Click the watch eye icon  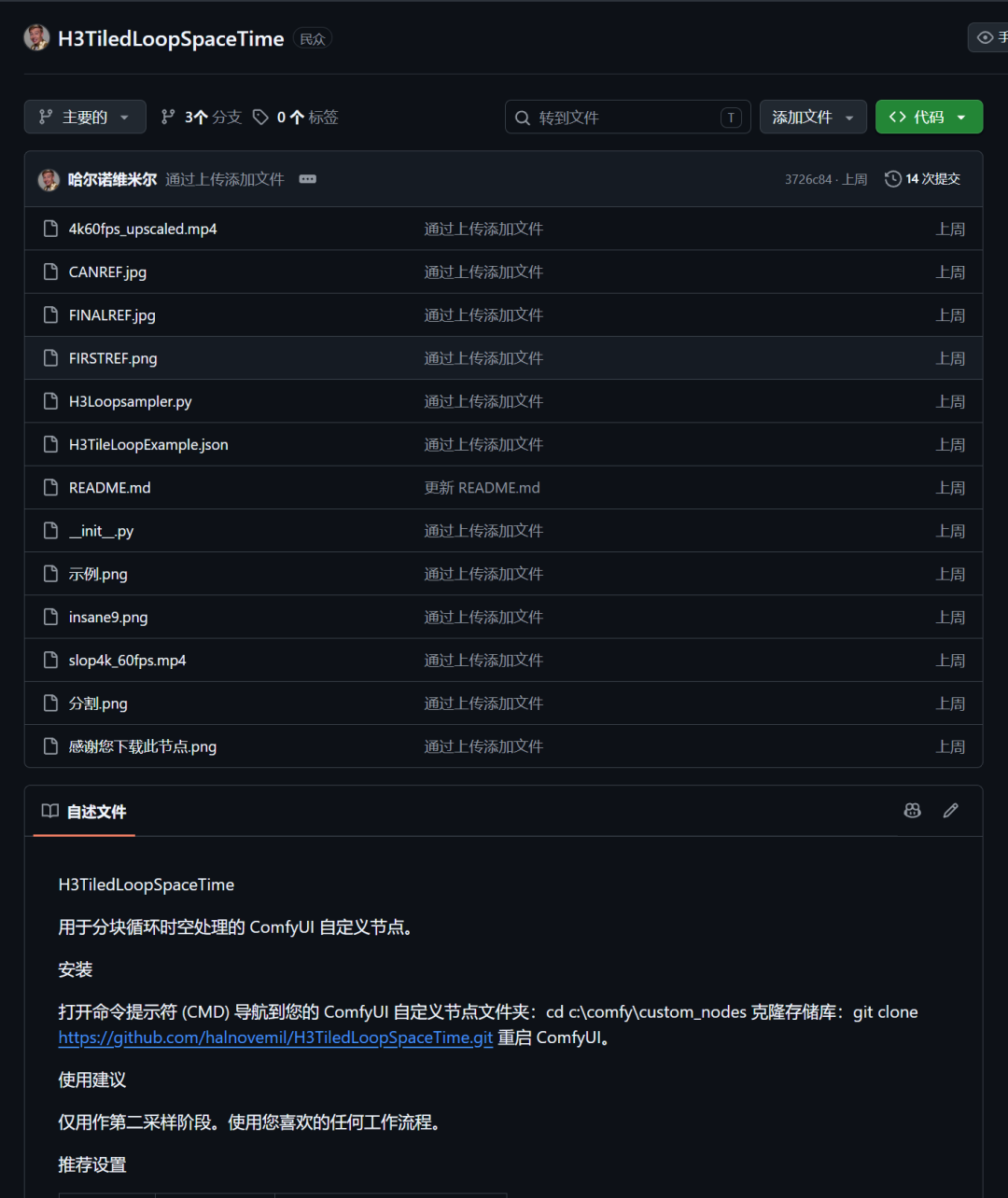tap(985, 37)
